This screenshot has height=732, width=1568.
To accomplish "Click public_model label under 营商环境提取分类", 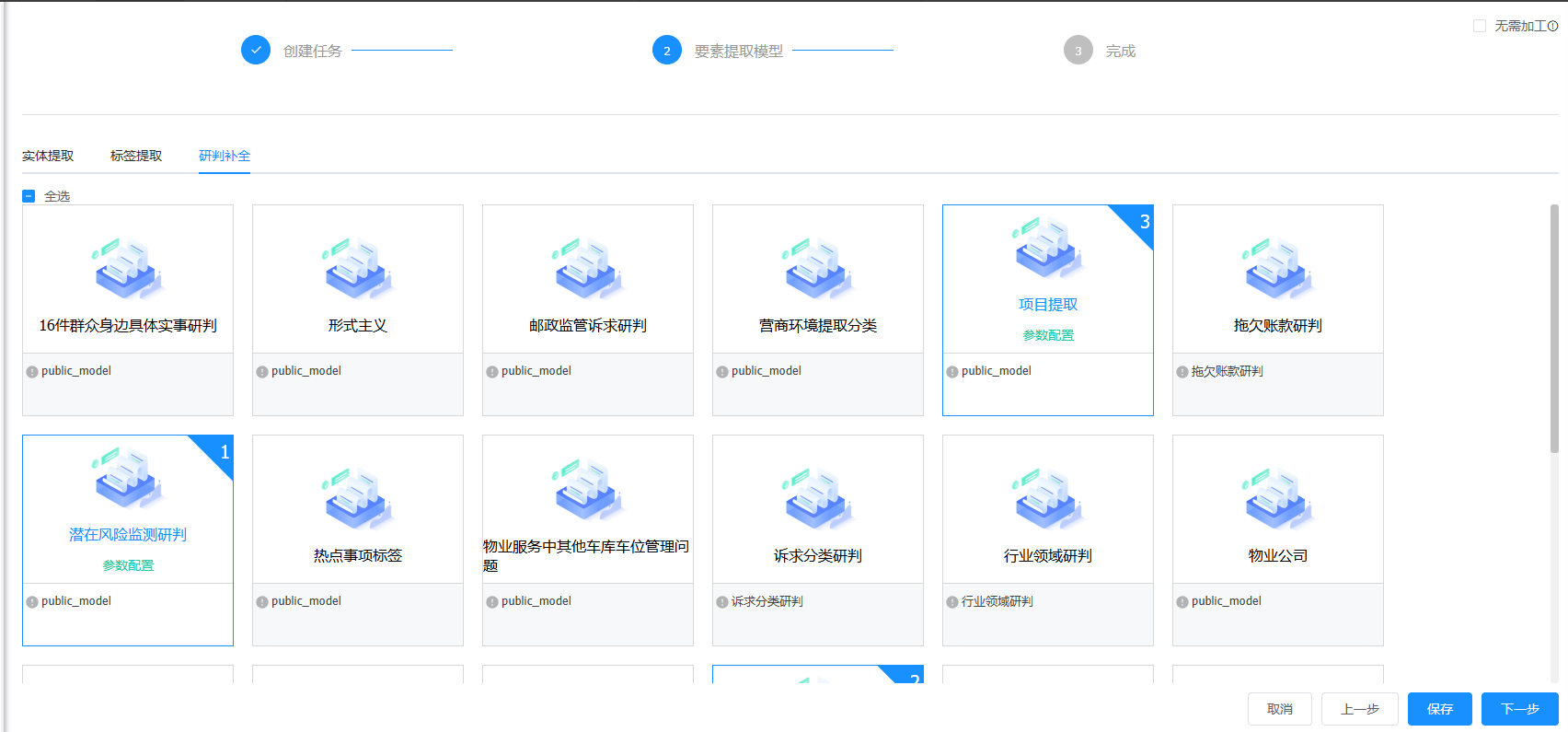I will click(767, 371).
